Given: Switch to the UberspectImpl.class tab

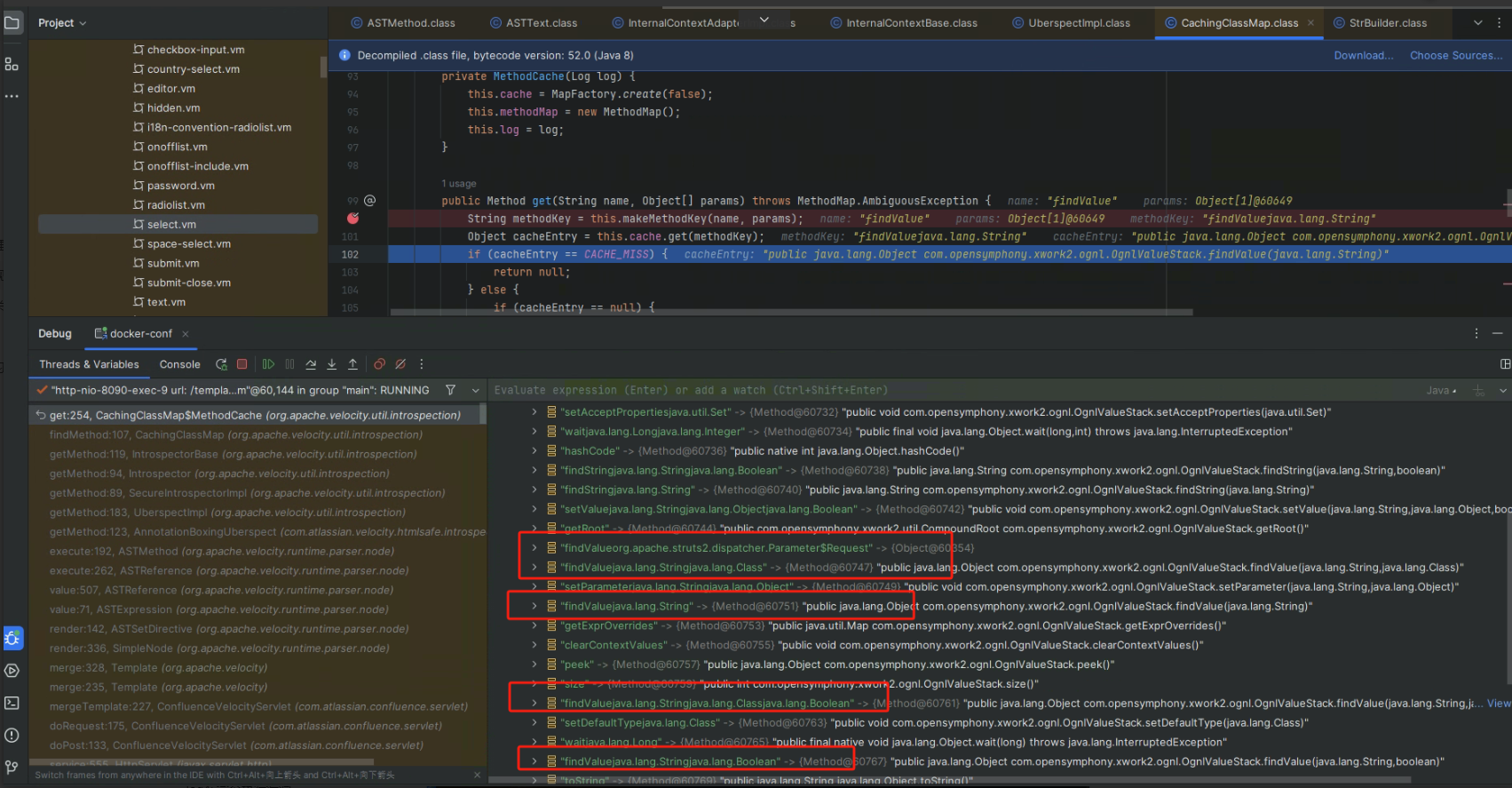Looking at the screenshot, I should click(x=1071, y=23).
